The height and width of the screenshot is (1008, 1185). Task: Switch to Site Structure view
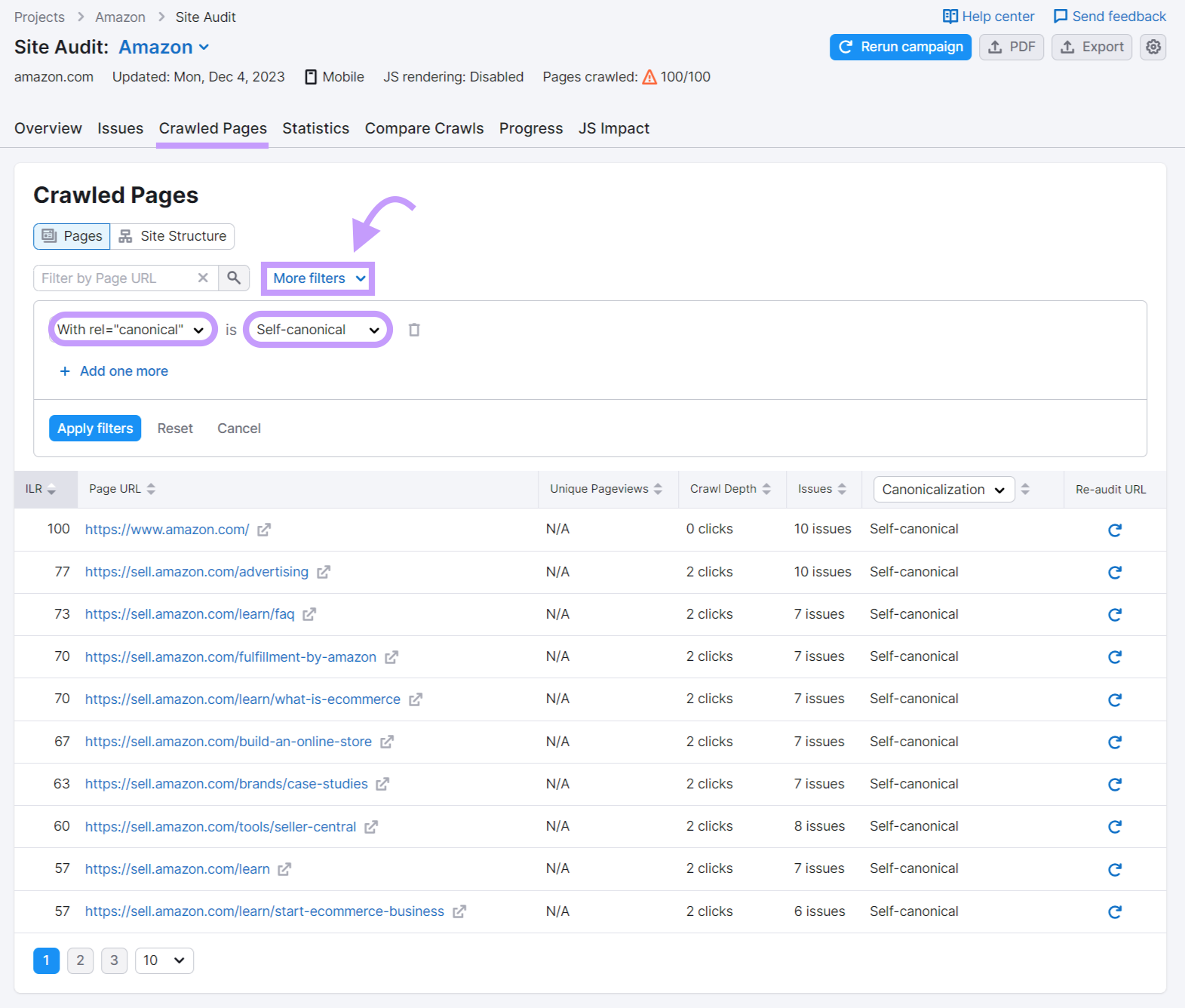tap(172, 236)
